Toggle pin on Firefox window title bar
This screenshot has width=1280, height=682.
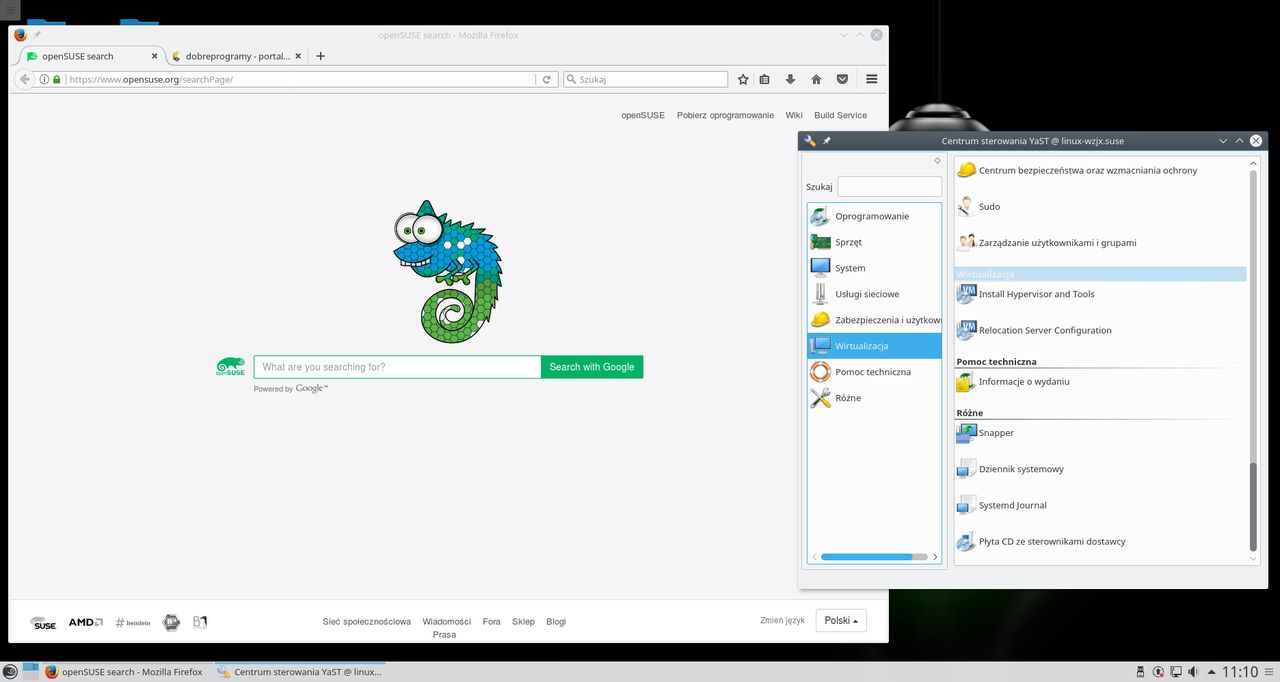pos(37,35)
